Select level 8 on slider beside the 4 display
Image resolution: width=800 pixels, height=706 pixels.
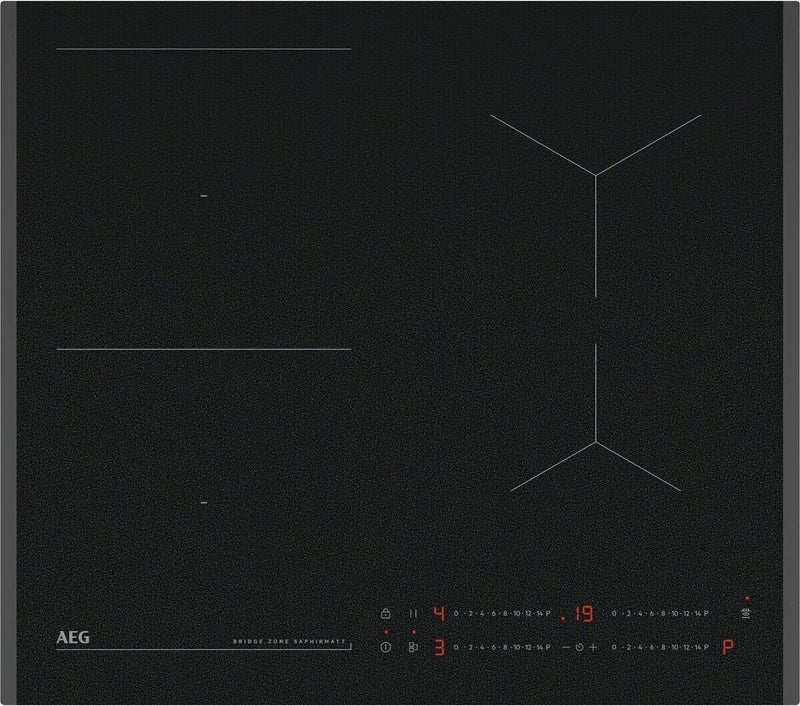coord(506,613)
